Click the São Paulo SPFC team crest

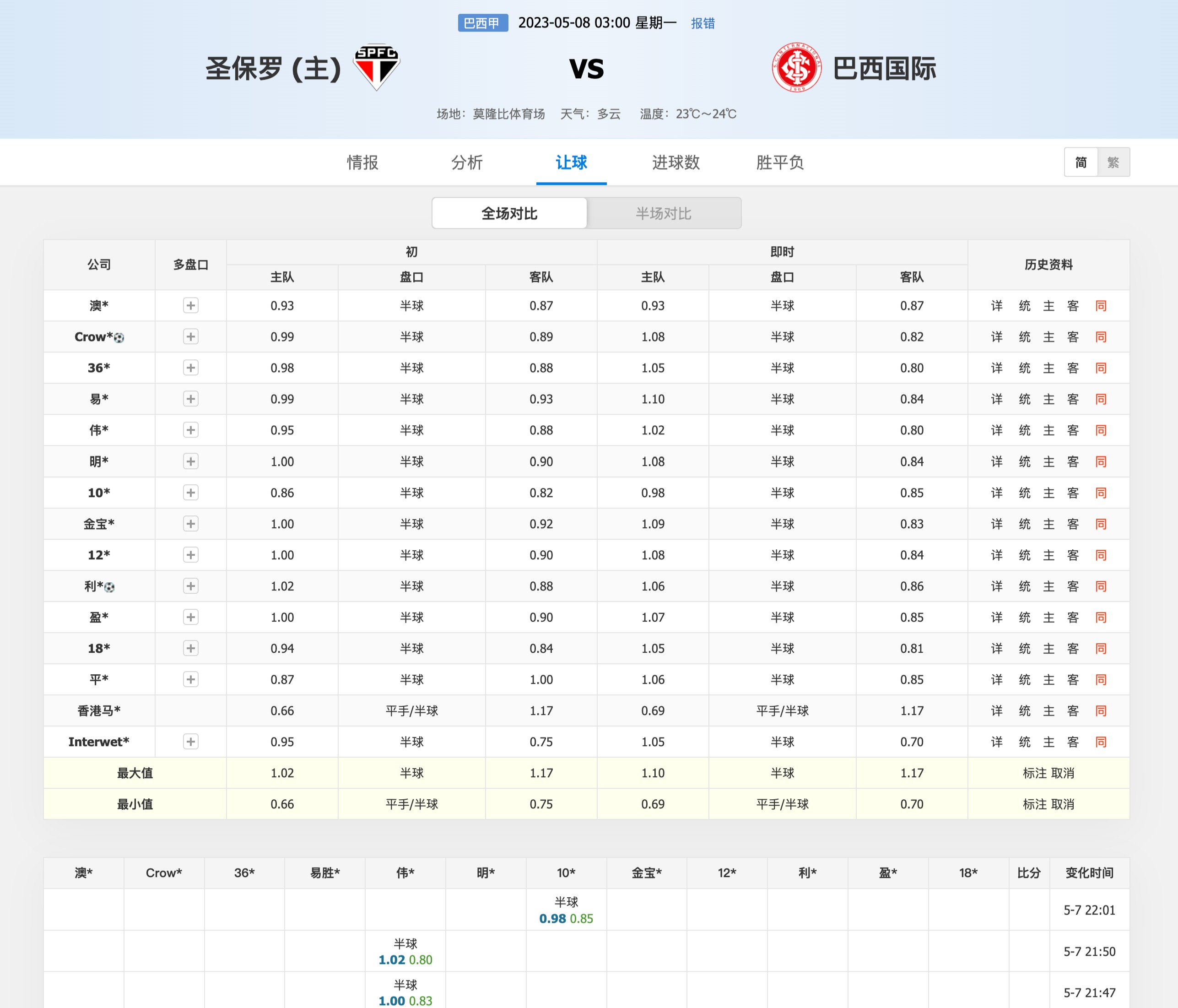[x=376, y=67]
